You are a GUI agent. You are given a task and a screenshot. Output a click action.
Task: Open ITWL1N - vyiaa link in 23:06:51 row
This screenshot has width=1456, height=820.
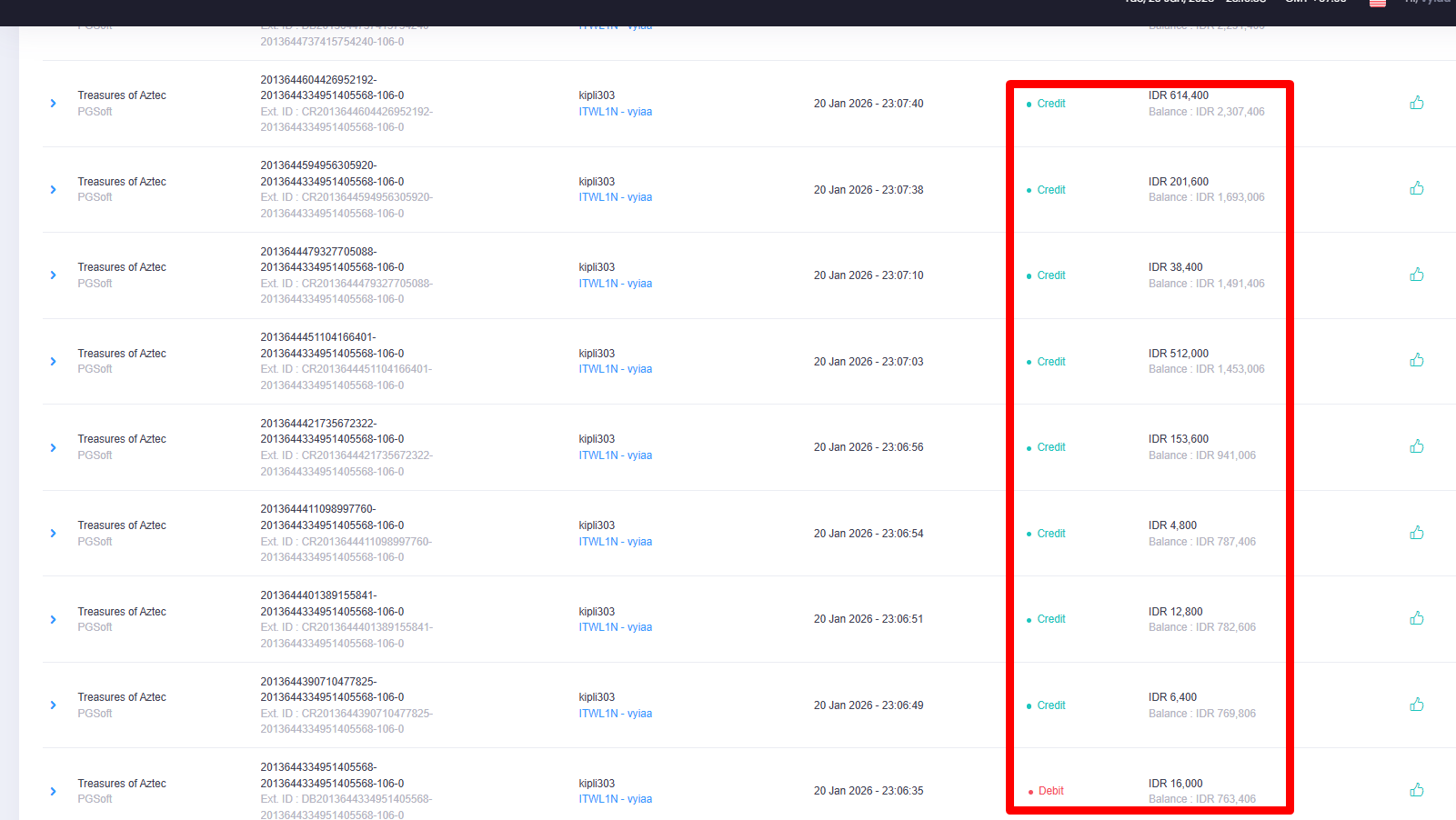tap(616, 627)
